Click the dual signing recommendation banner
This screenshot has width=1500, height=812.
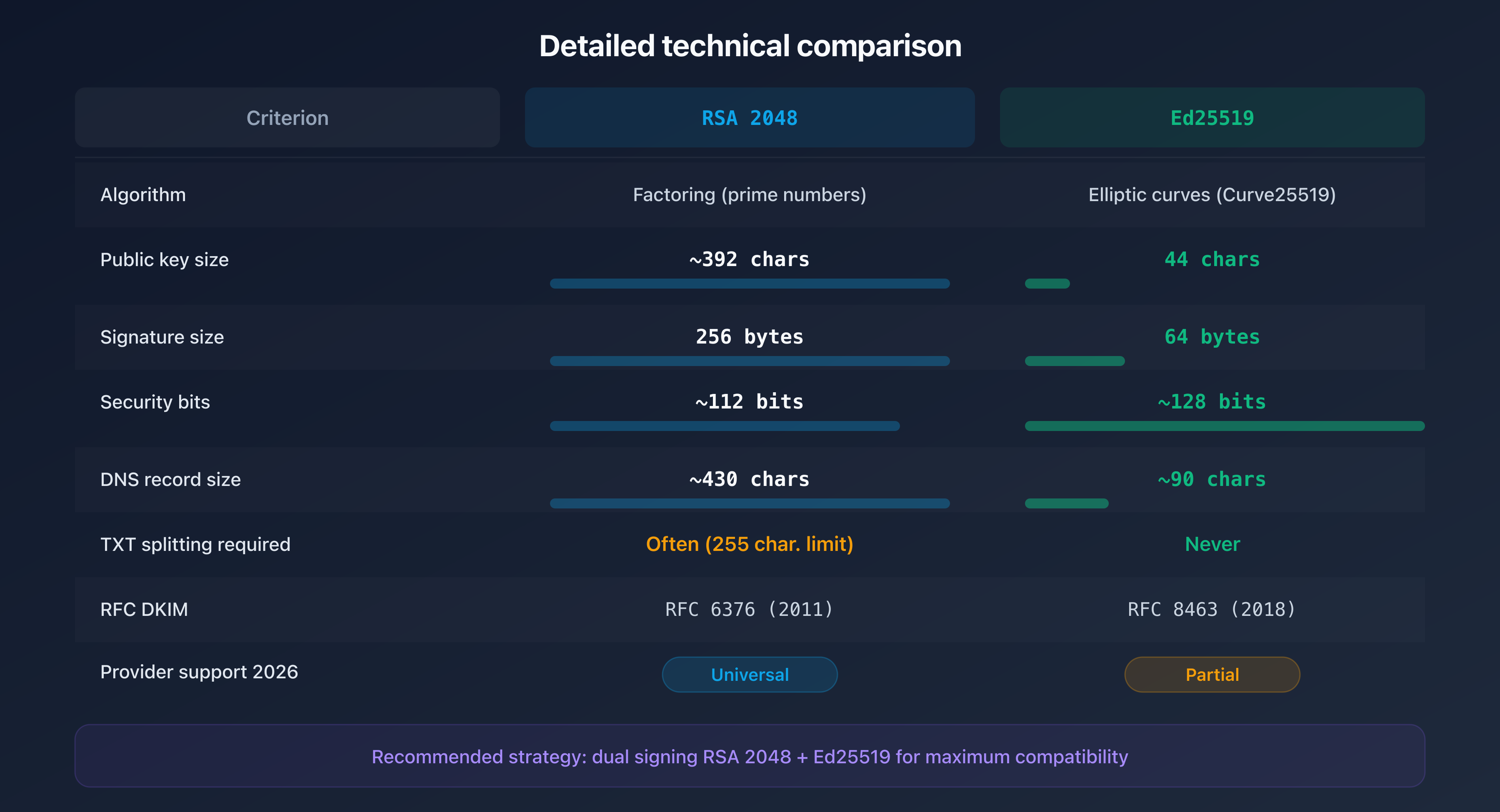click(750, 756)
